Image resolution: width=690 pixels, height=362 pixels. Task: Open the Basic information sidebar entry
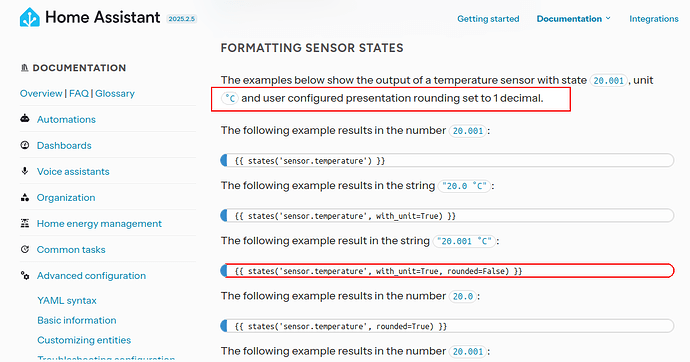pos(77,320)
